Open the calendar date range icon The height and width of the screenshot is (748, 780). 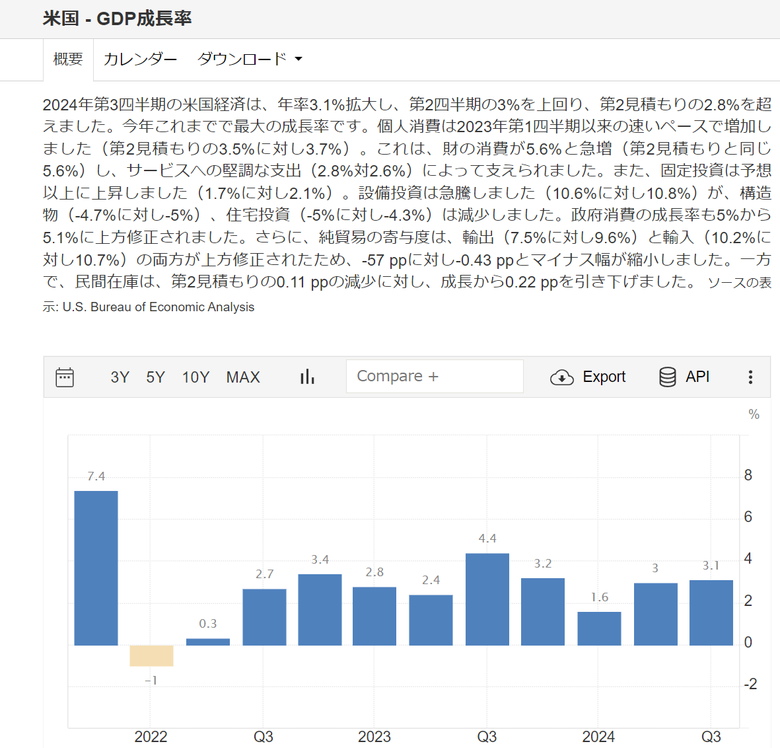[65, 377]
